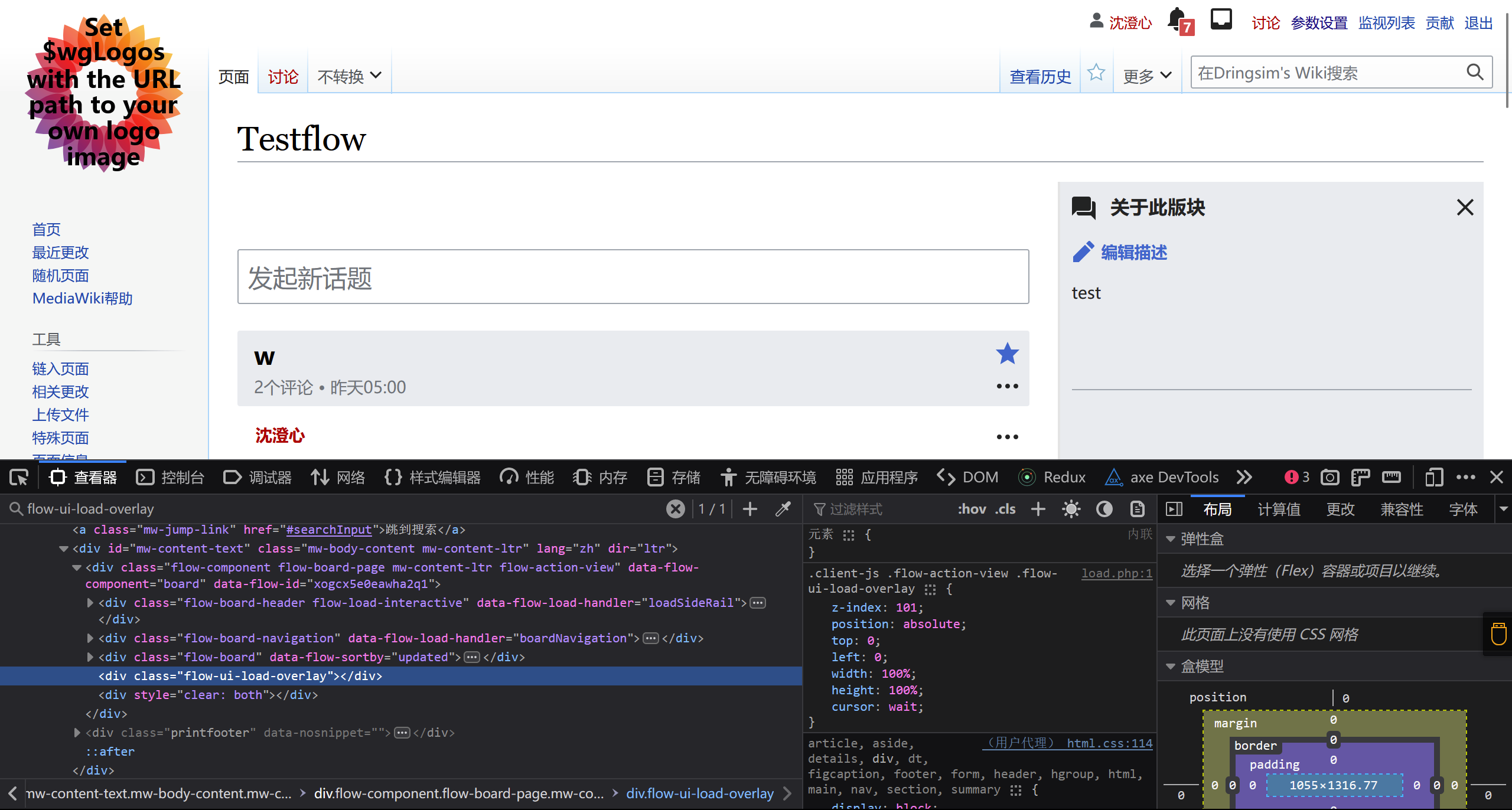Click the 编辑描述 pencil icon
Screen dimensions: 1512x810
1084,252
